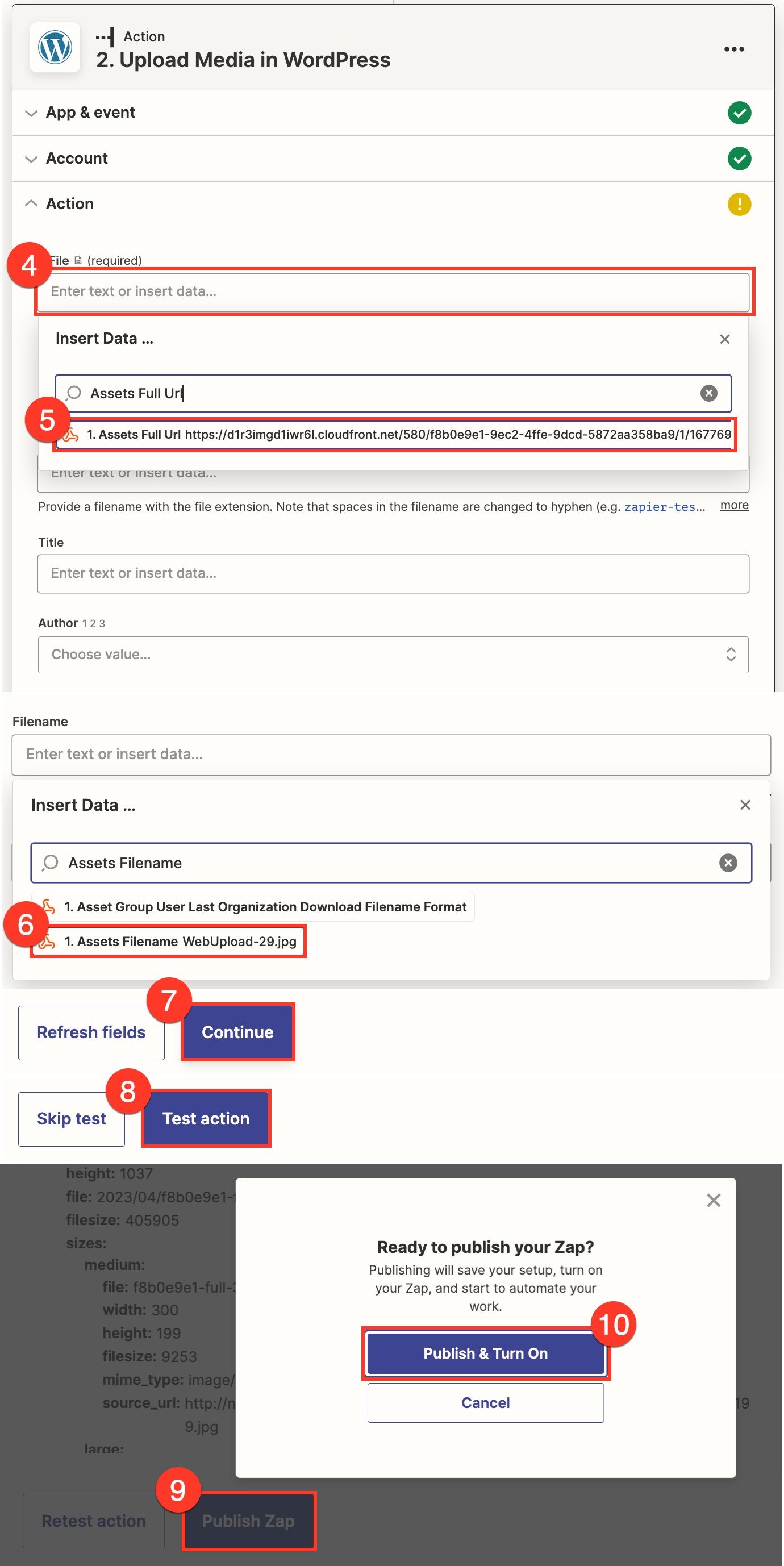The height and width of the screenshot is (1566, 784).
Task: Open the Author Choose value dropdown
Action: click(393, 654)
